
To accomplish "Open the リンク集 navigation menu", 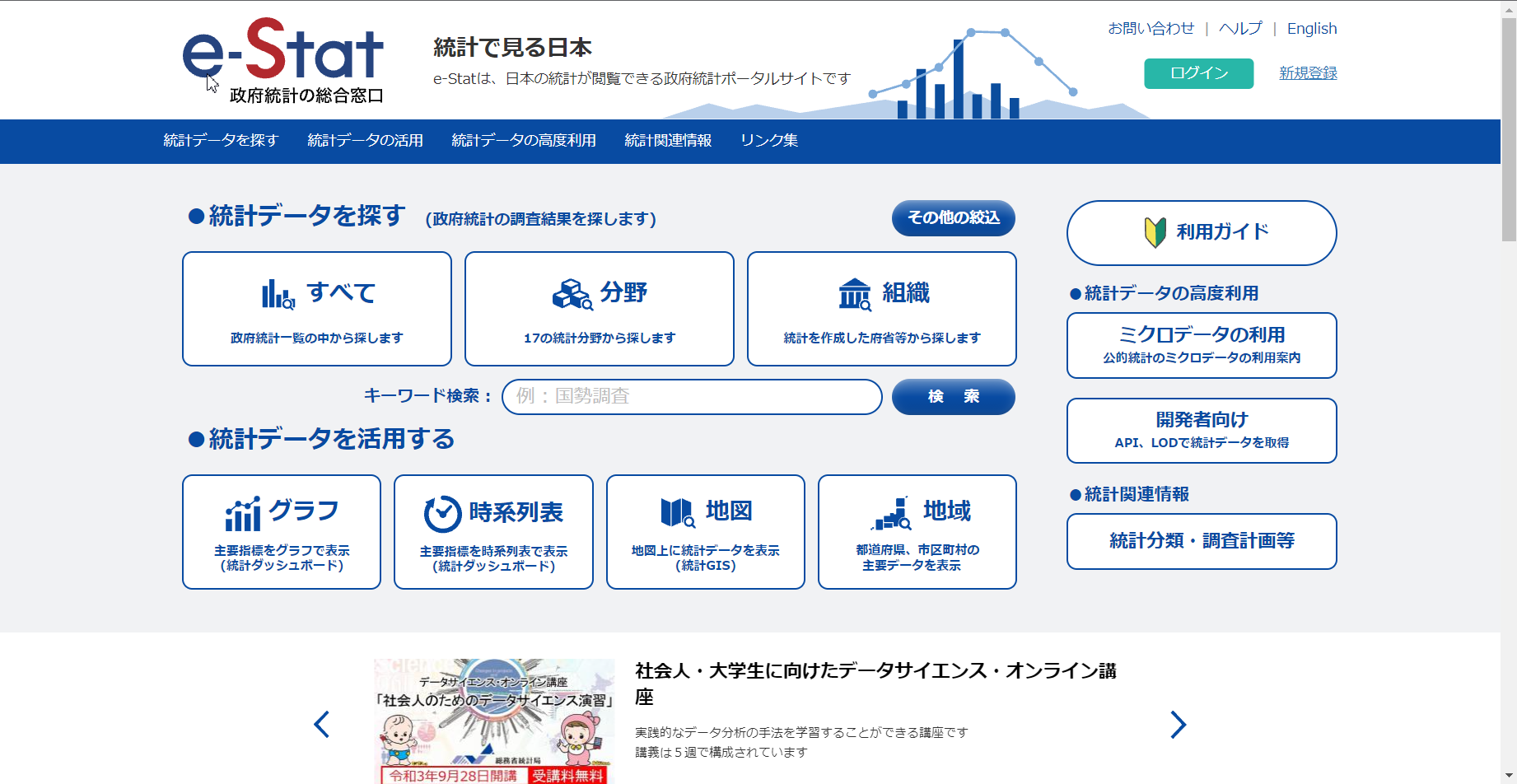I will point(768,141).
